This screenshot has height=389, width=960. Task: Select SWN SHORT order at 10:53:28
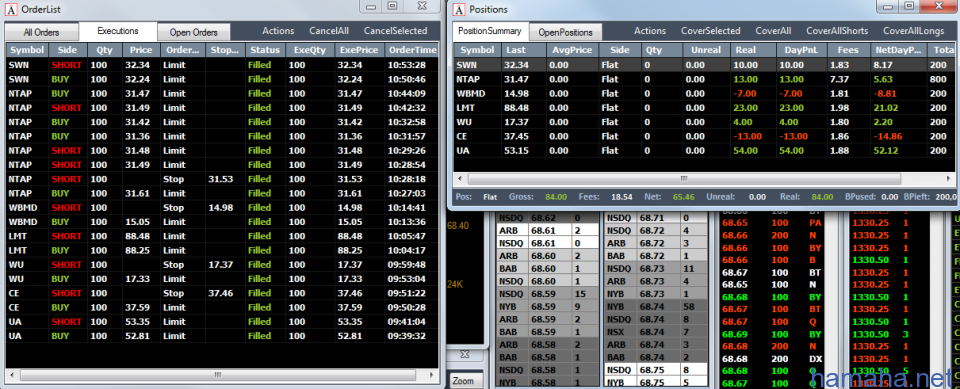pyautogui.click(x=222, y=64)
